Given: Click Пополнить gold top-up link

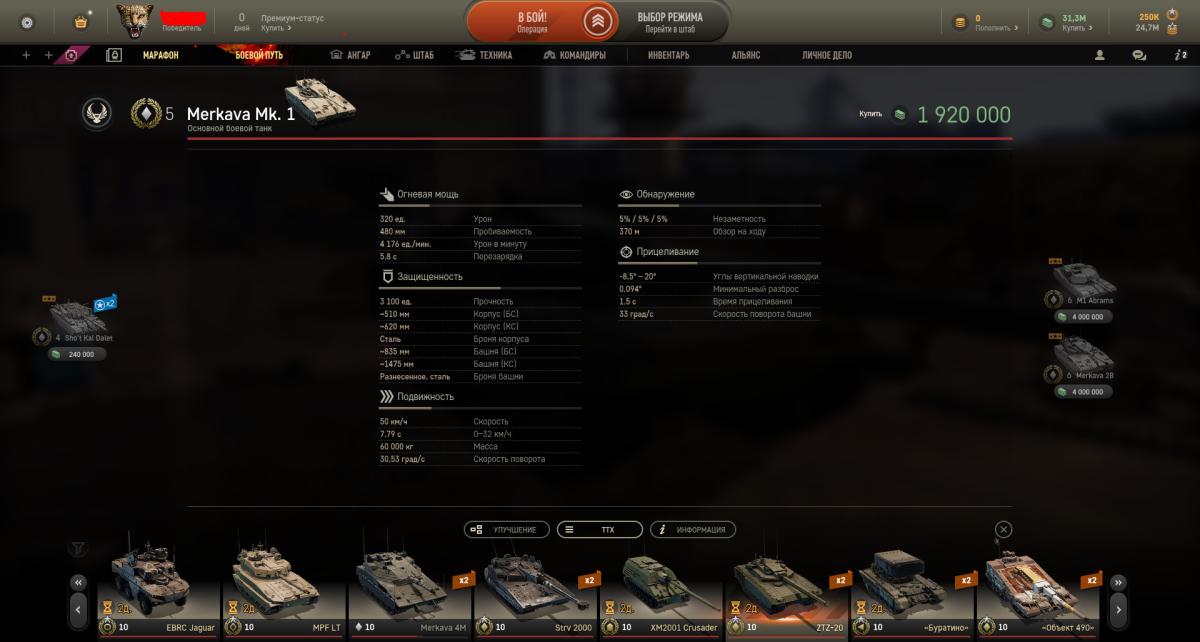Looking at the screenshot, I should point(996,29).
